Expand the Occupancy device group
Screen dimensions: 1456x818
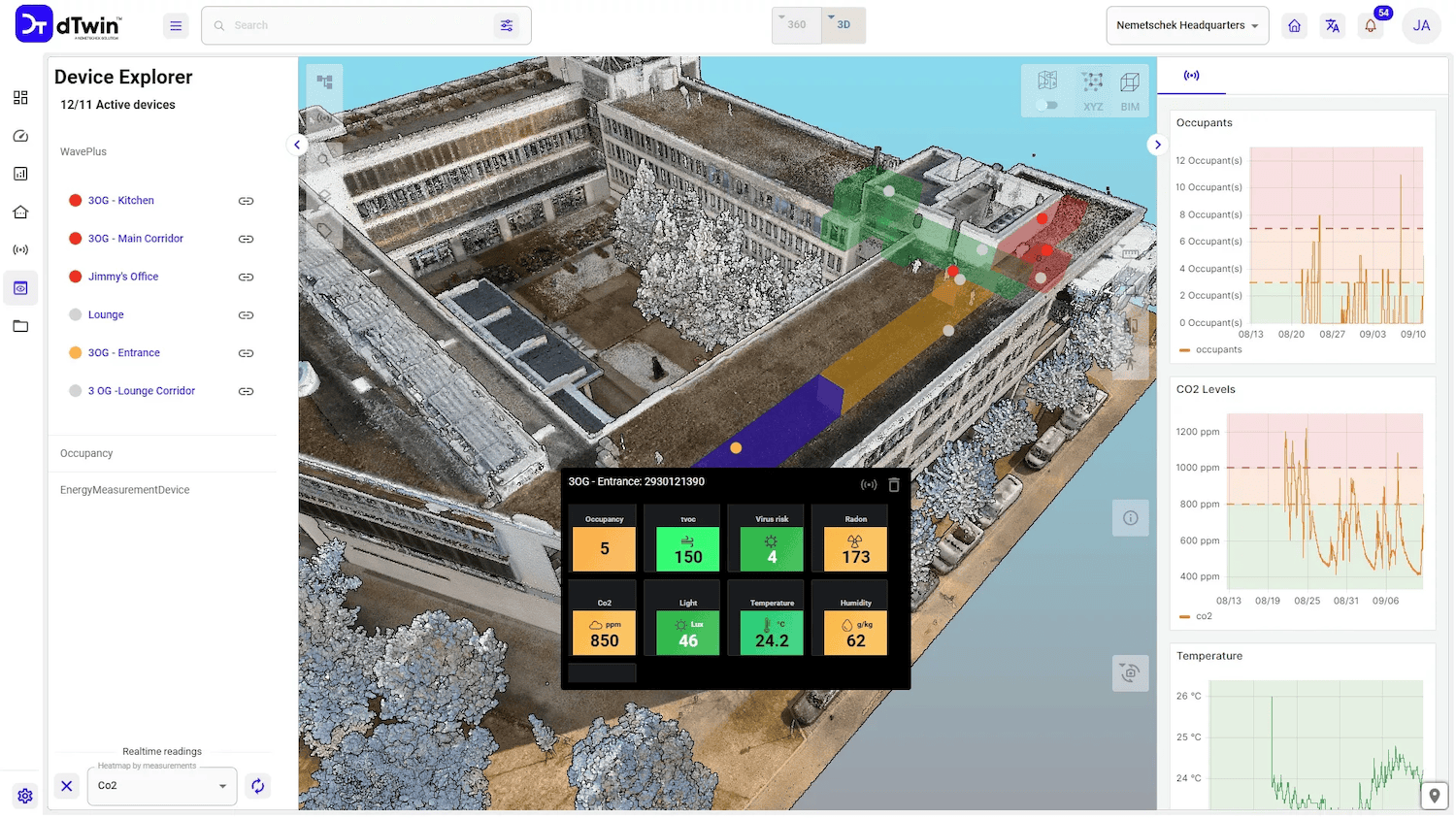(86, 453)
